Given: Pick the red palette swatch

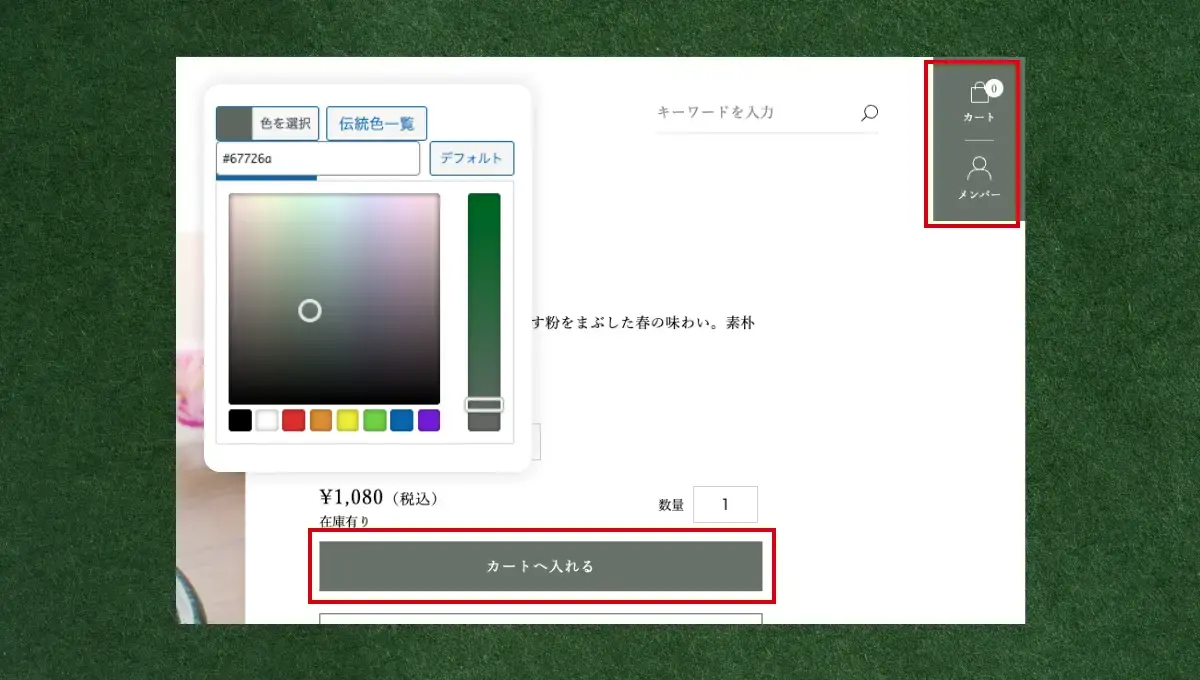Looking at the screenshot, I should (294, 420).
